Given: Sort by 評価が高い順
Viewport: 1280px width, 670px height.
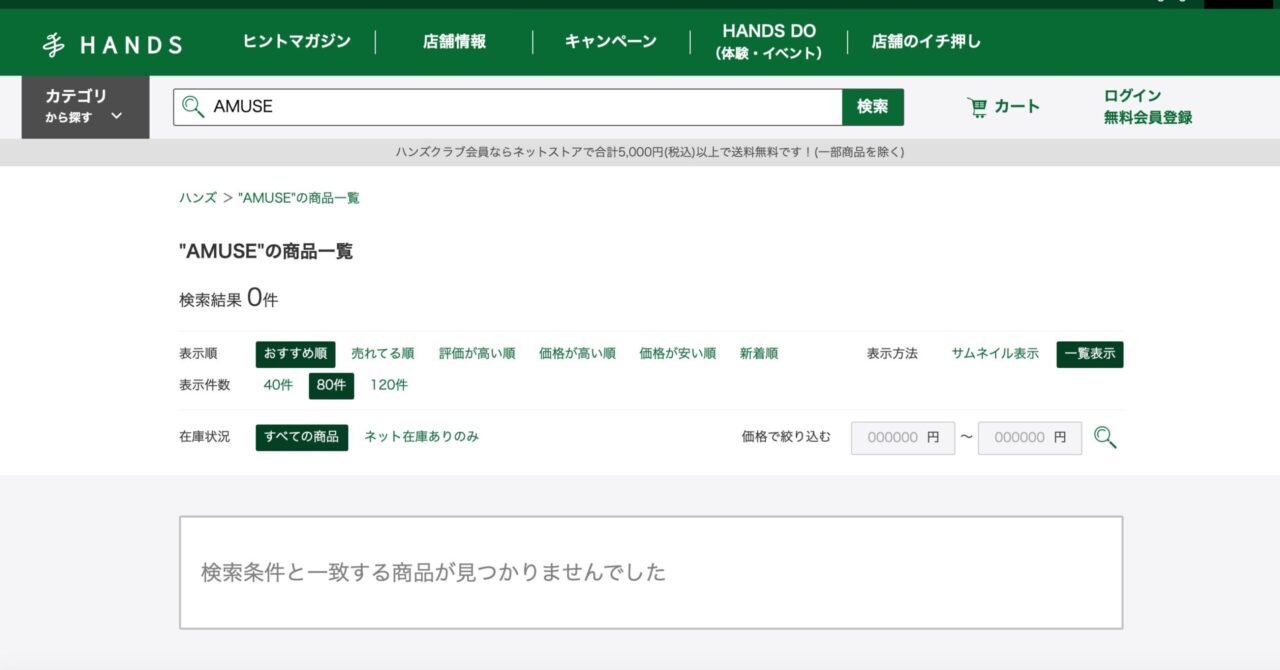Looking at the screenshot, I should (x=477, y=354).
